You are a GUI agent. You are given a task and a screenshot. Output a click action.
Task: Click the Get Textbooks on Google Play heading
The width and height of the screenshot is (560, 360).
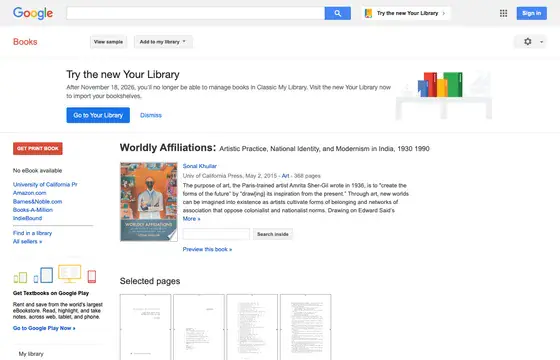(51, 293)
